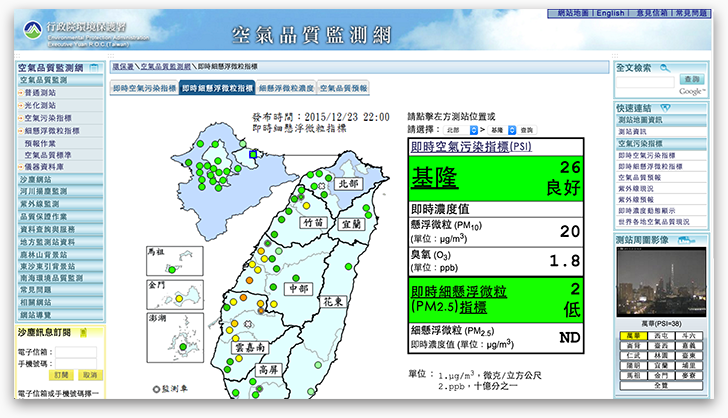Click the 基隆 station name link

(435, 178)
